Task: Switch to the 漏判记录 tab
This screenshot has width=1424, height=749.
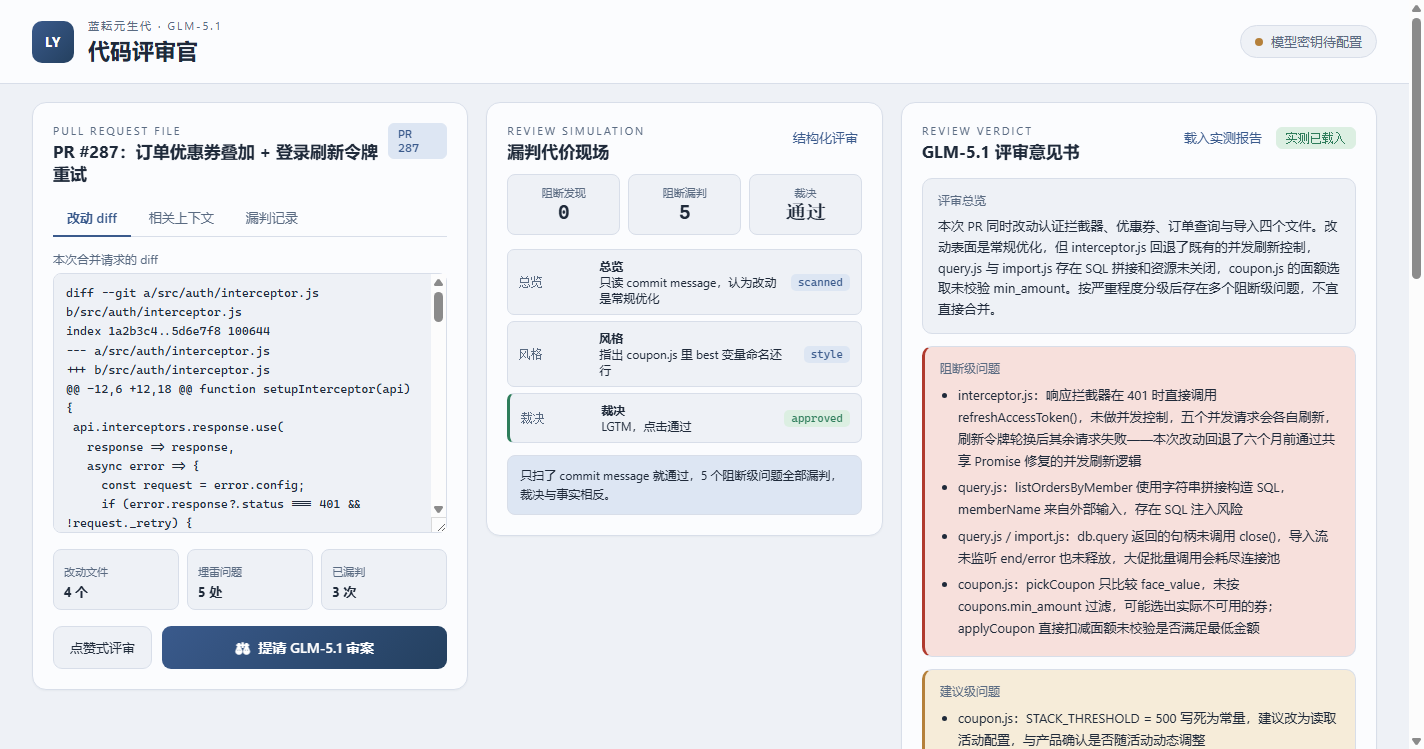Action: [272, 218]
